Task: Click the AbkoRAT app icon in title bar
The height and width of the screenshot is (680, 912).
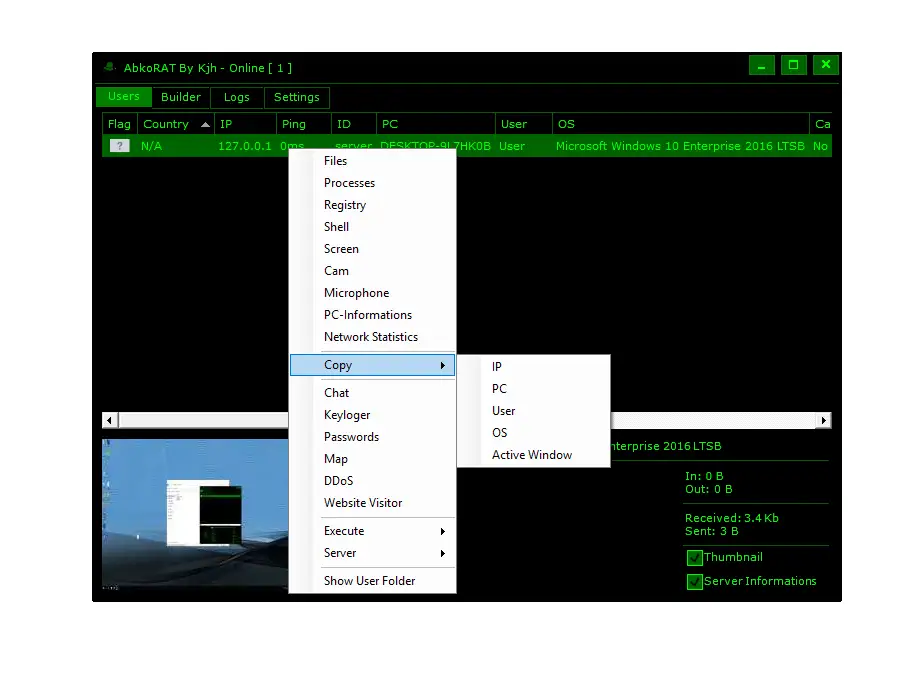Action: pyautogui.click(x=110, y=68)
